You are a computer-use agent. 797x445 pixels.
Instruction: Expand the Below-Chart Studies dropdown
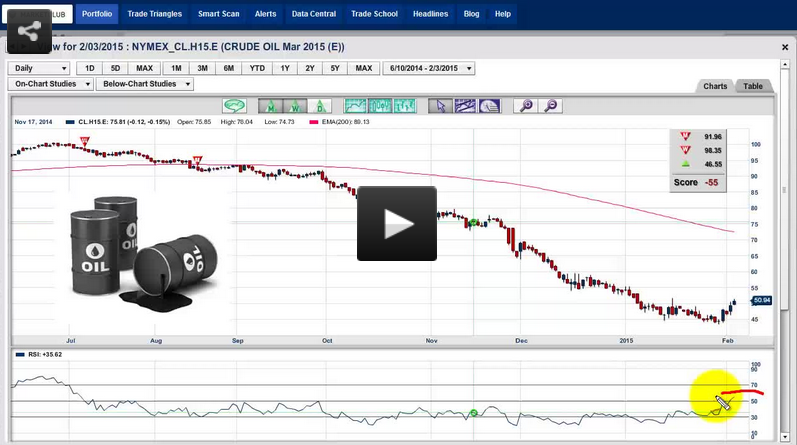143,84
